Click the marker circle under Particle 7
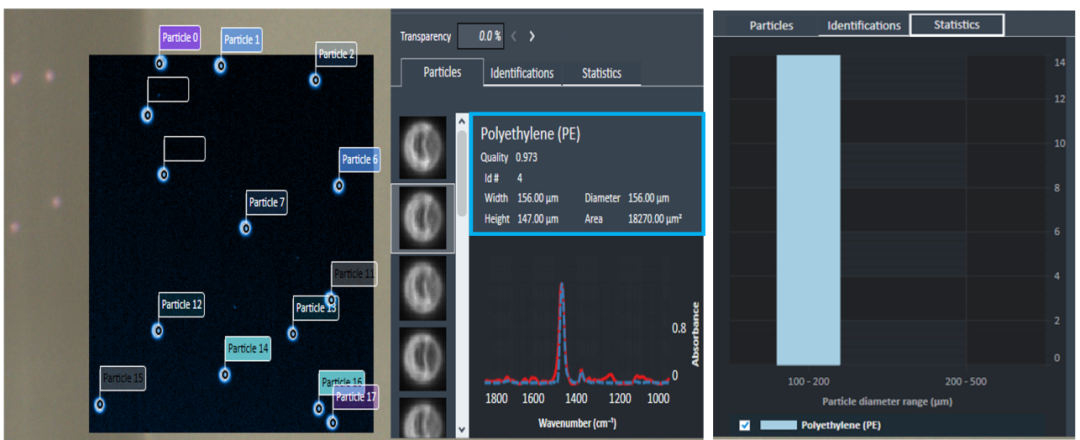The height and width of the screenshot is (440, 1080). pos(246,227)
